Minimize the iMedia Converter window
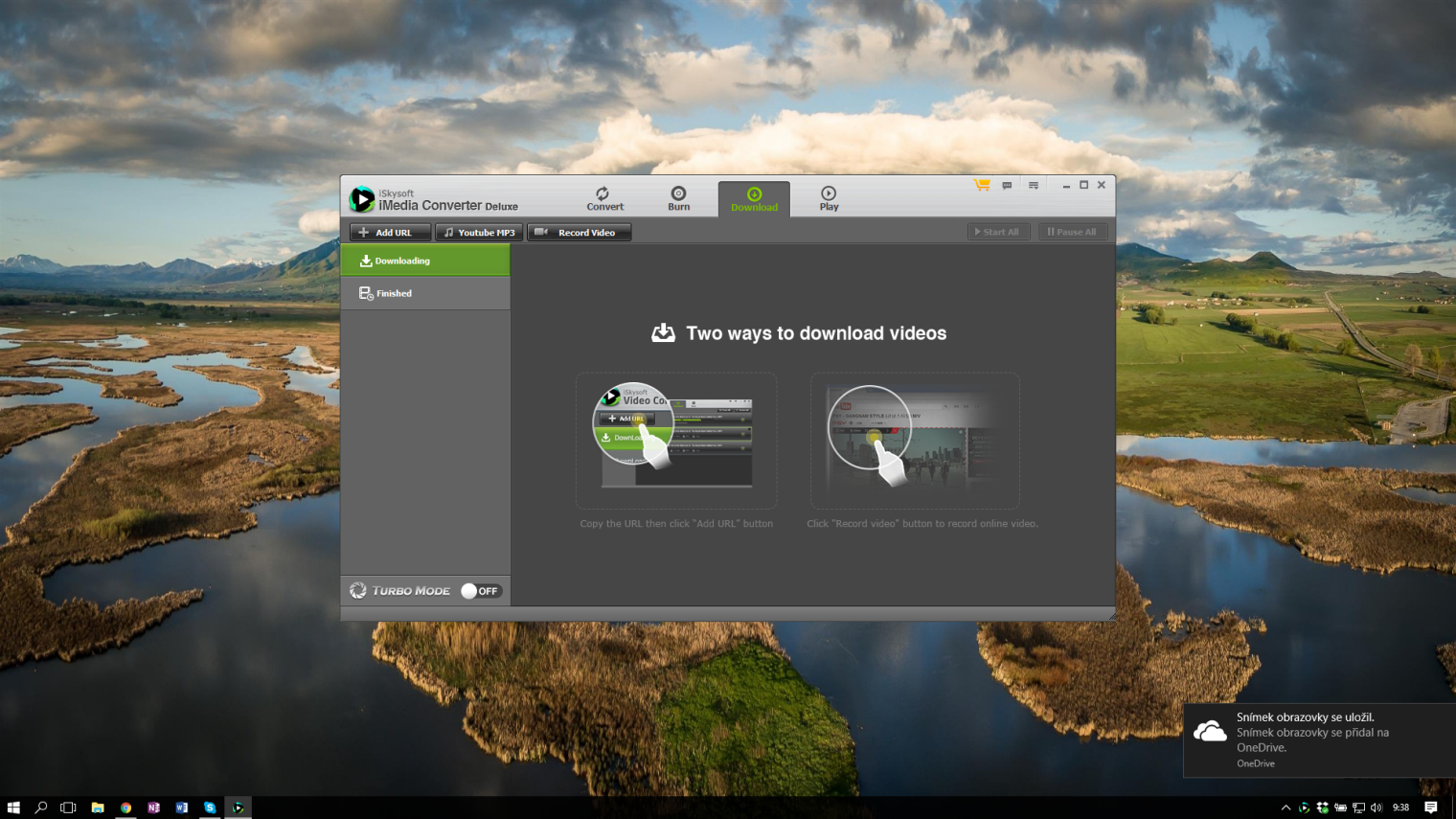 [1066, 185]
